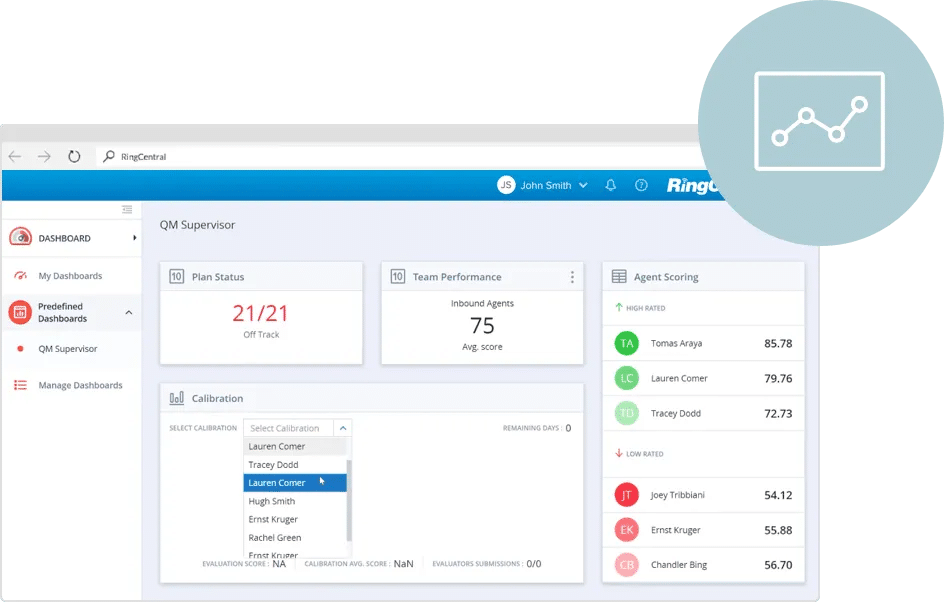Open Team Performance three-dot menu
944x602 pixels.
point(572,277)
